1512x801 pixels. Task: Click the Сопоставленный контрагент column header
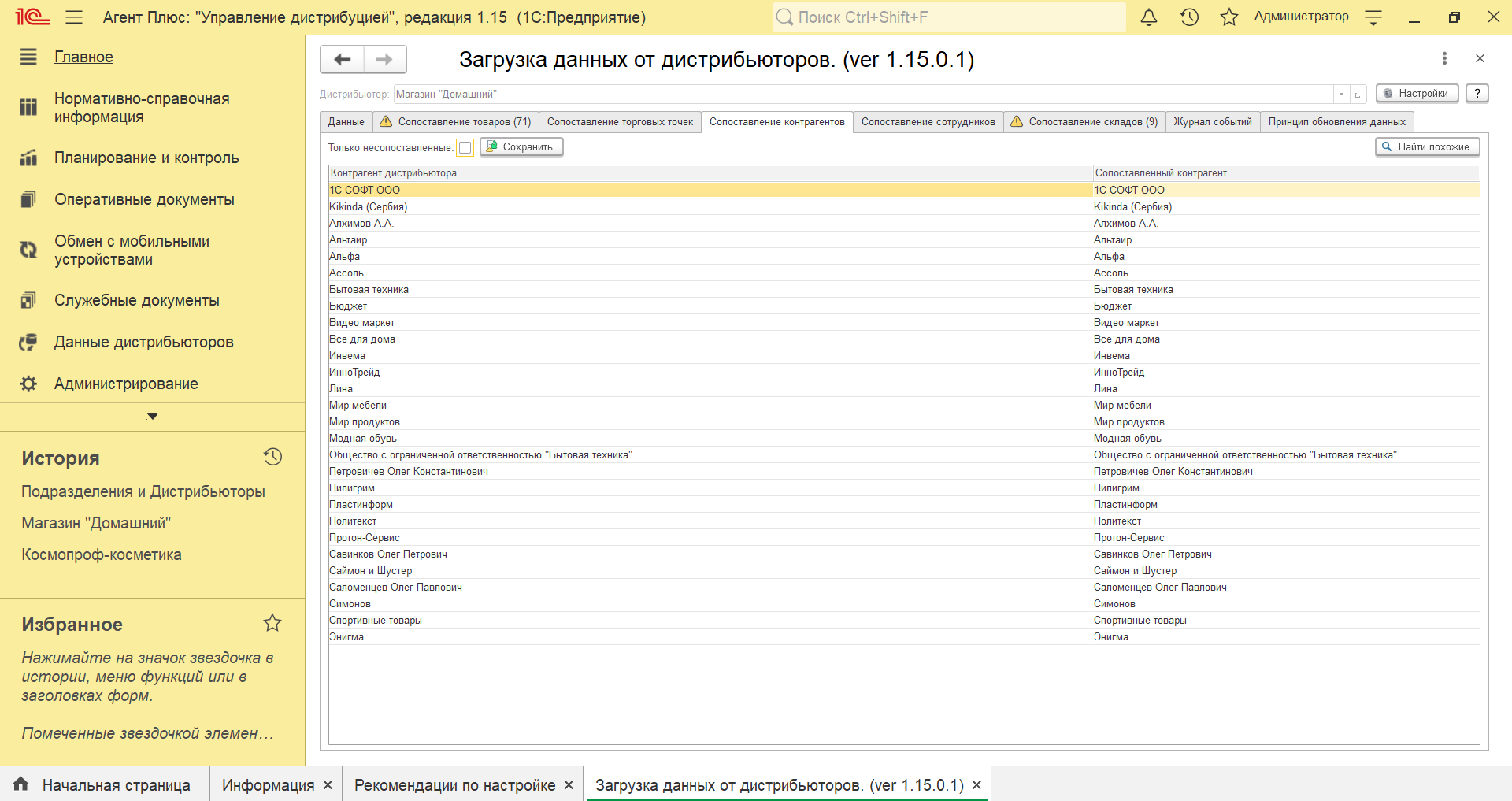pyautogui.click(x=1286, y=172)
